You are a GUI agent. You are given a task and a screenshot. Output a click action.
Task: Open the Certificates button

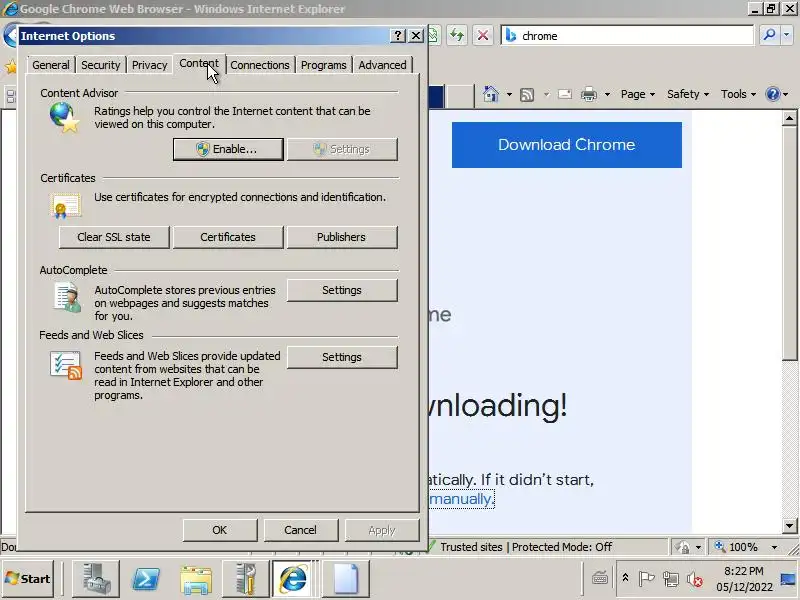[x=228, y=237]
